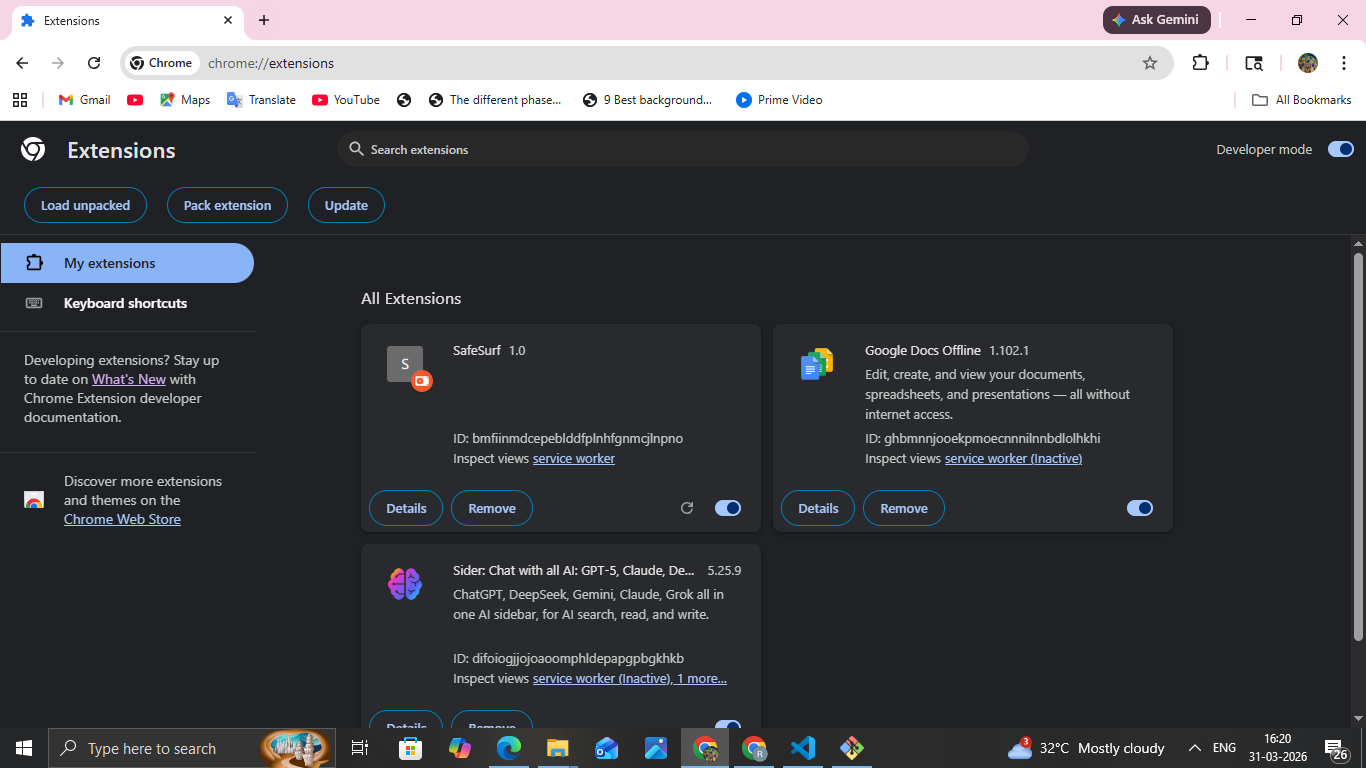Open the Translate bookmark
Screen dimensions: 1366x768
point(261,100)
